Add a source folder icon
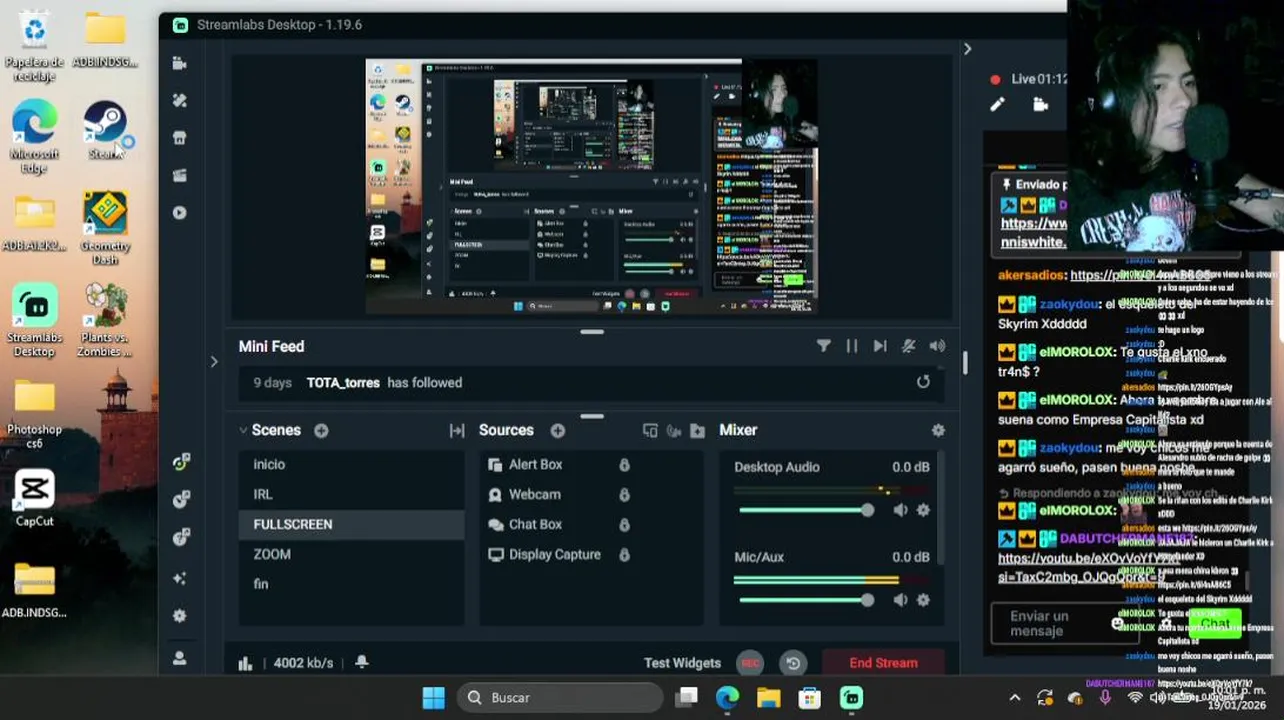1284x720 pixels. pyautogui.click(x=697, y=430)
